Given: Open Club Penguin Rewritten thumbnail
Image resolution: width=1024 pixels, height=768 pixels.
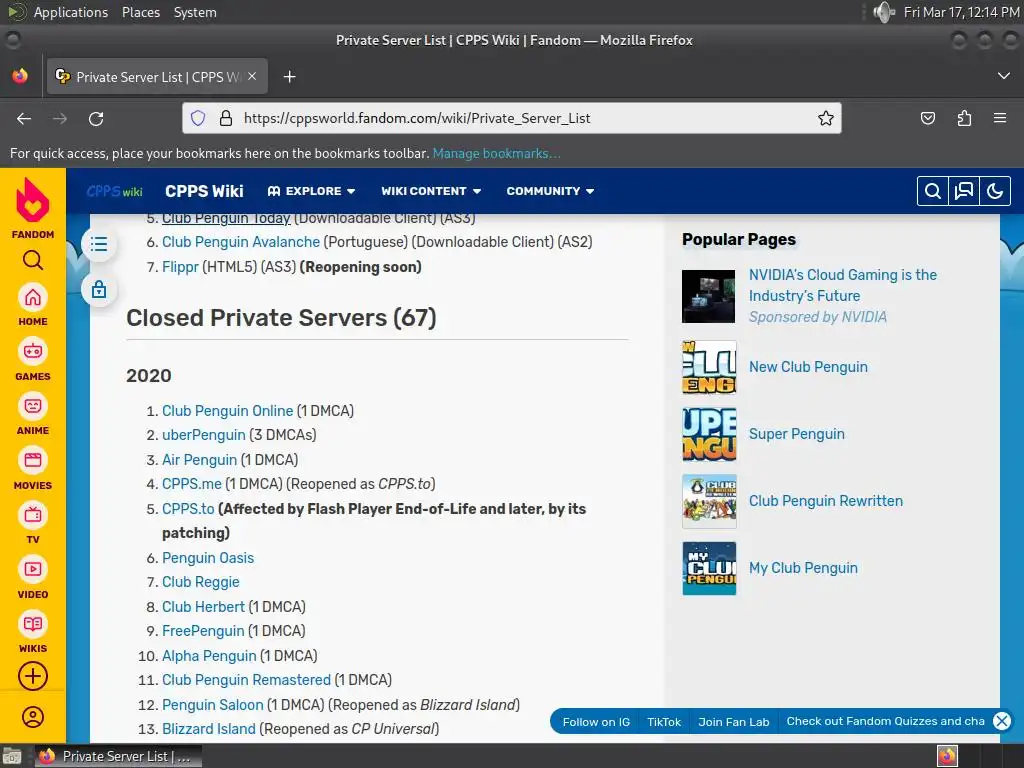Looking at the screenshot, I should click(709, 502).
